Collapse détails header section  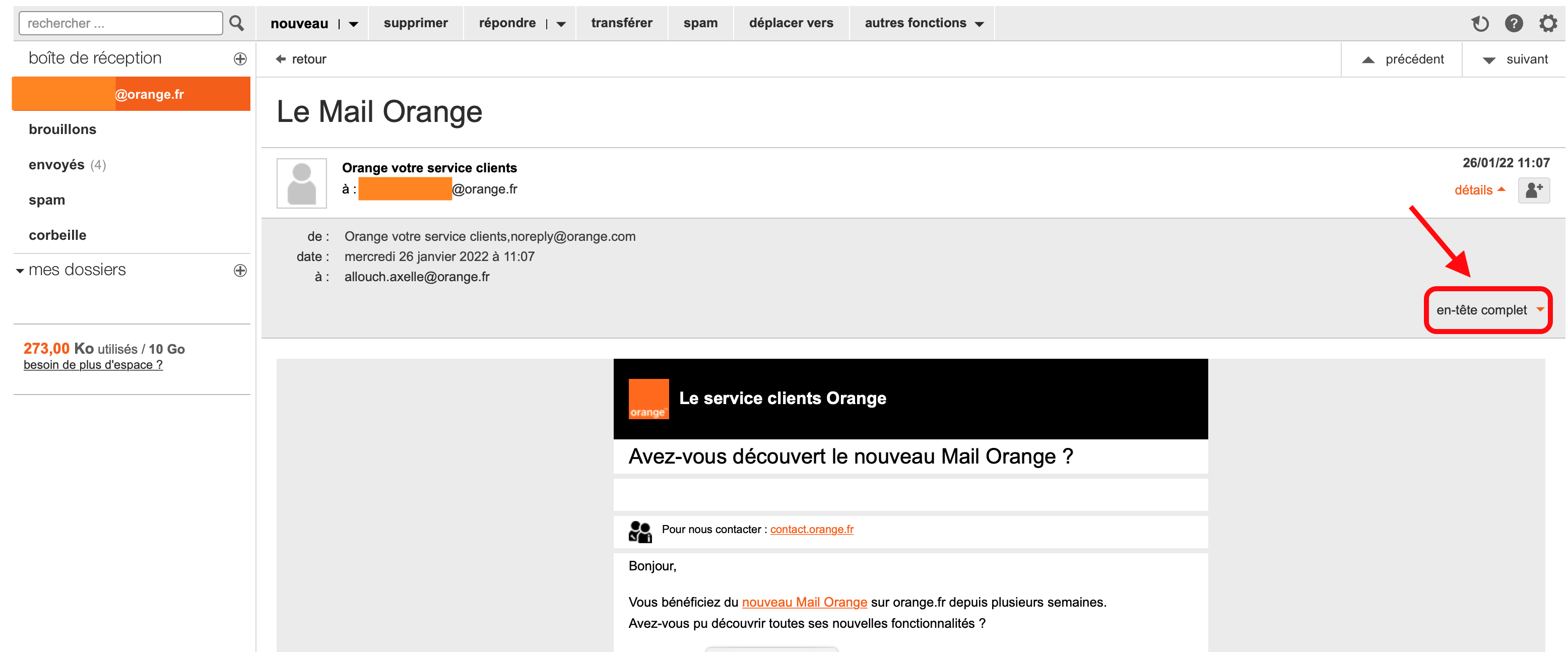[x=1480, y=190]
